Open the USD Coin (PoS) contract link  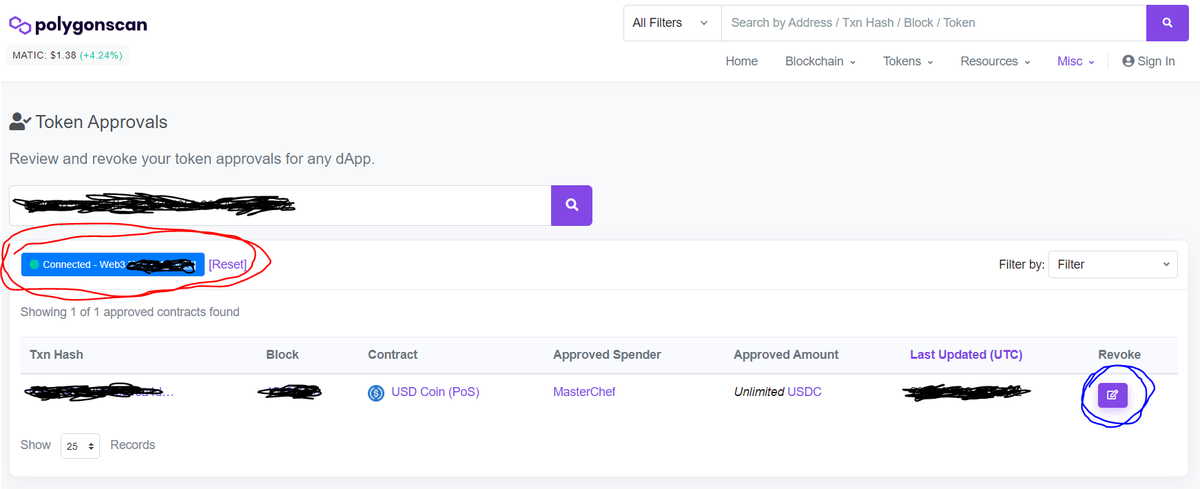[x=435, y=392]
